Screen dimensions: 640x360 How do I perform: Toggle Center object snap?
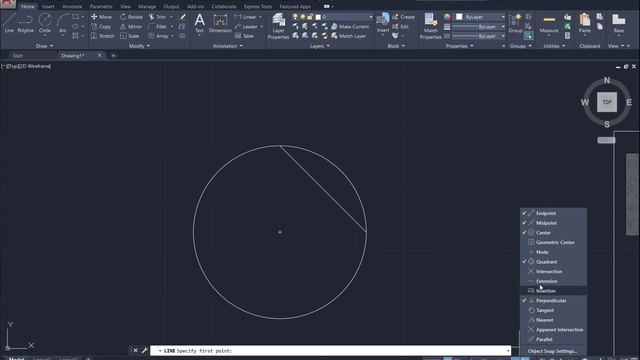[553, 233]
